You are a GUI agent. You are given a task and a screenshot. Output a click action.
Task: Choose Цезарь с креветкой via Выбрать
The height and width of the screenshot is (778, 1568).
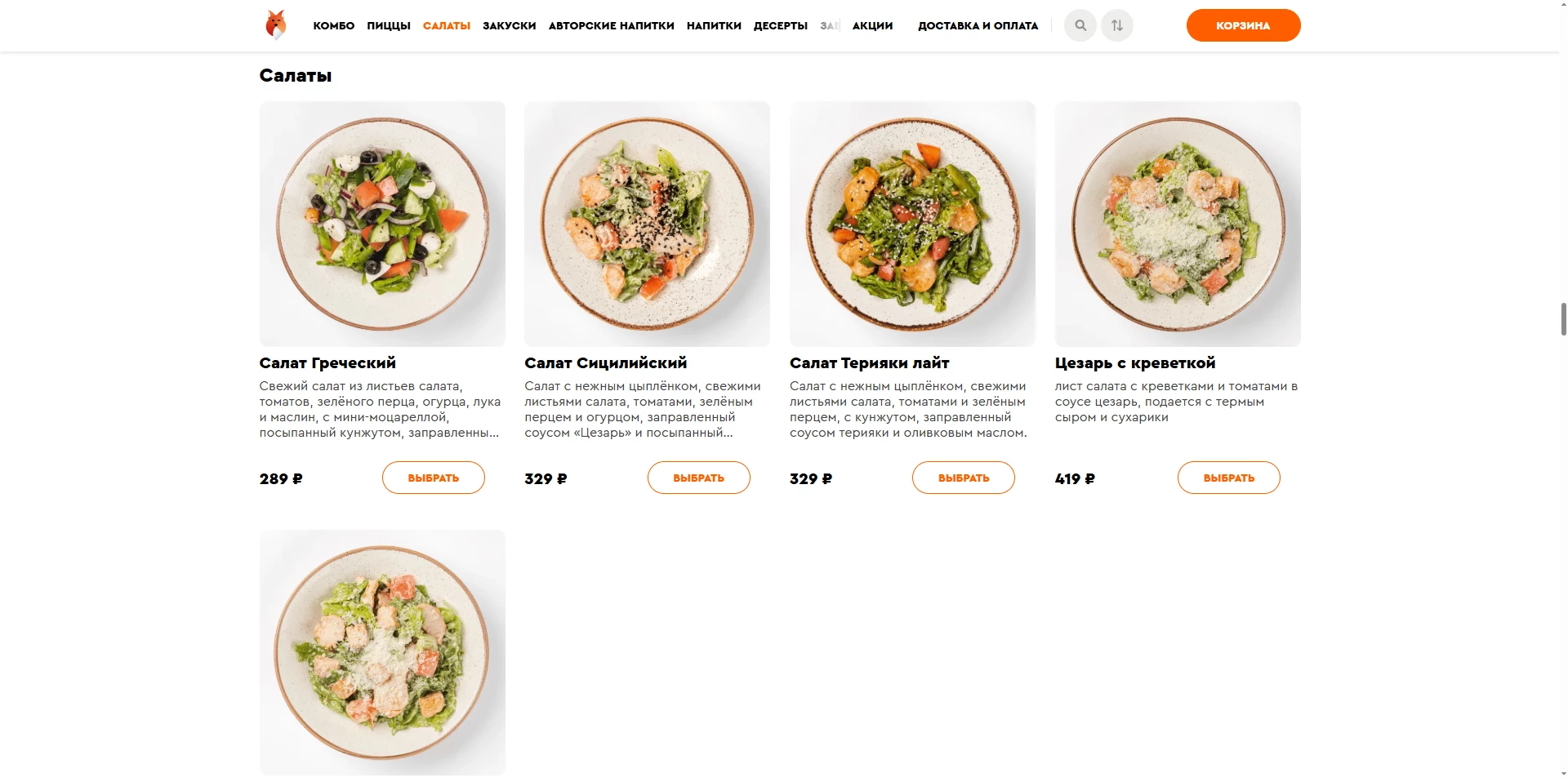tap(1229, 478)
